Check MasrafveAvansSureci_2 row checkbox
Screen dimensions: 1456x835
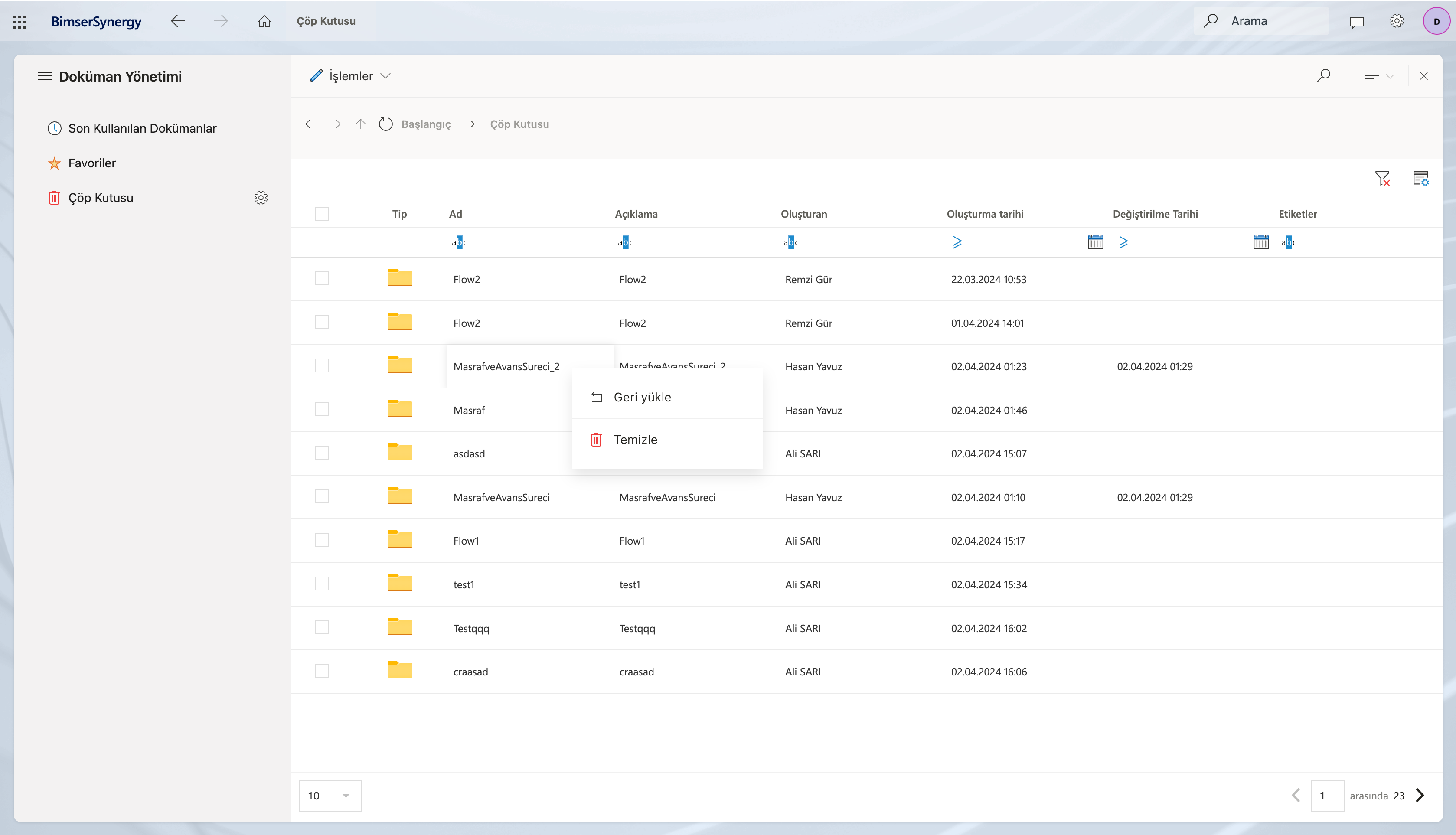pyautogui.click(x=322, y=366)
